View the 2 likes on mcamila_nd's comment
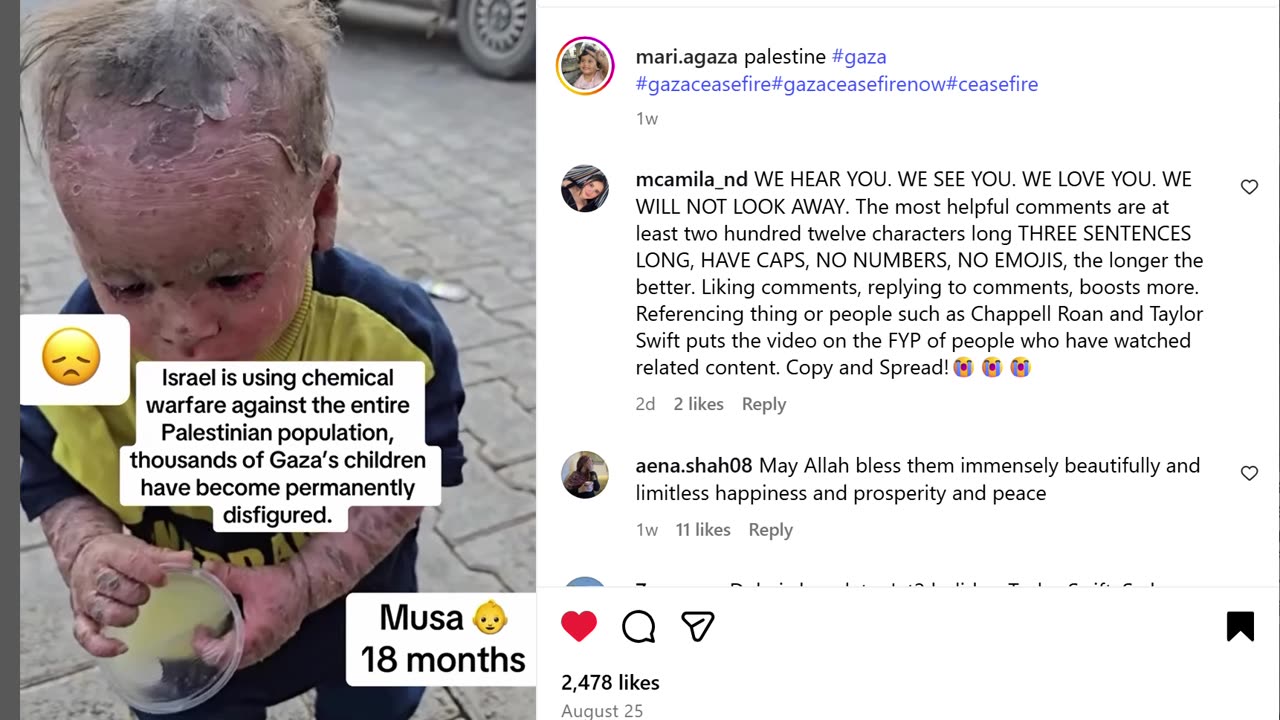Screen dimensions: 1280x720 [698, 404]
